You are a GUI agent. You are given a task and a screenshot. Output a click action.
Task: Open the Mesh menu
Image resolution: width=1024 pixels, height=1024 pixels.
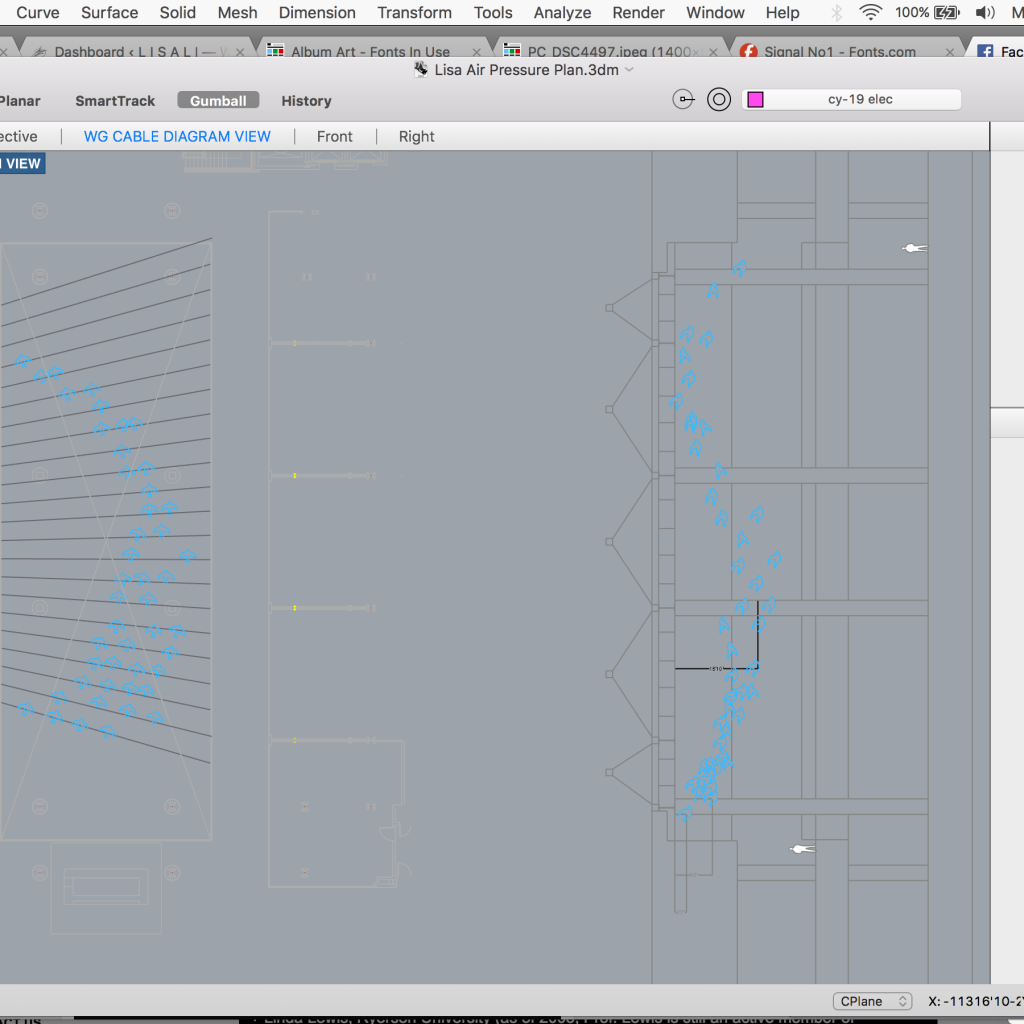pos(237,12)
